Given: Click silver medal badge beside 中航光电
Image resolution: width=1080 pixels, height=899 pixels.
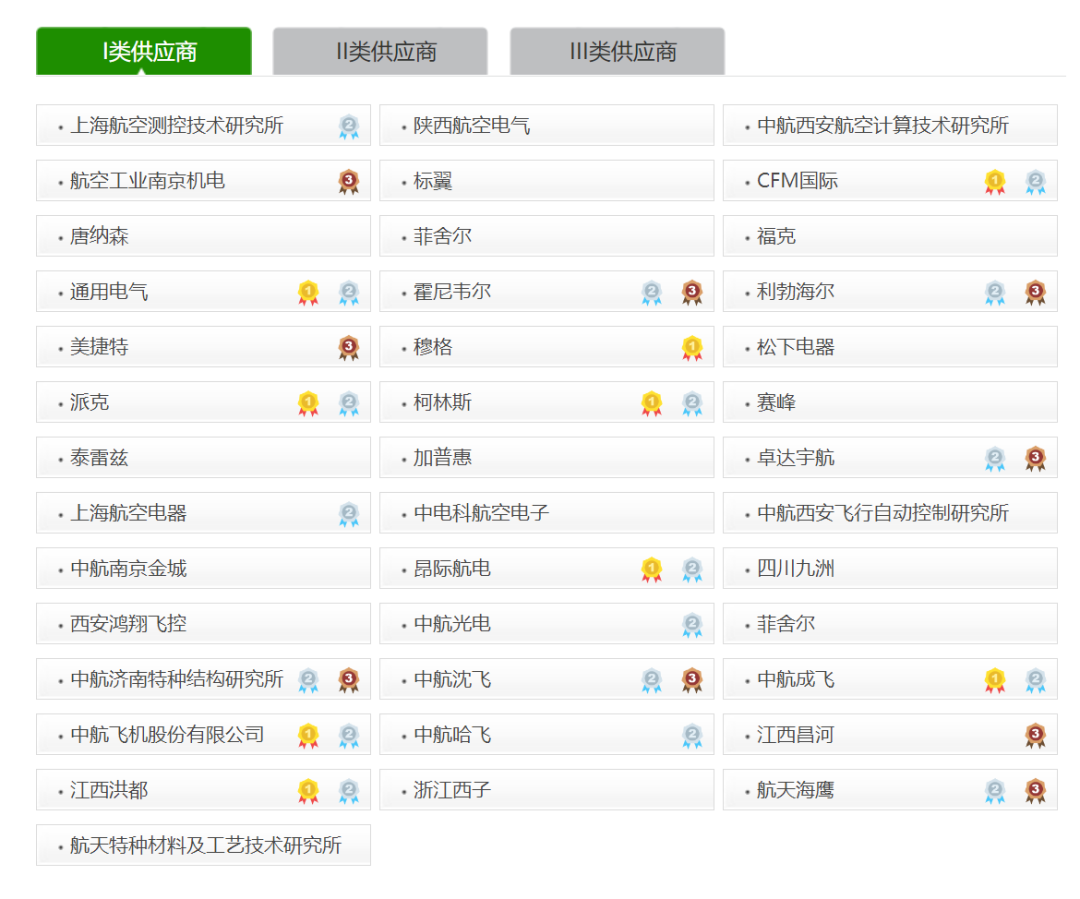Looking at the screenshot, I should [x=692, y=625].
